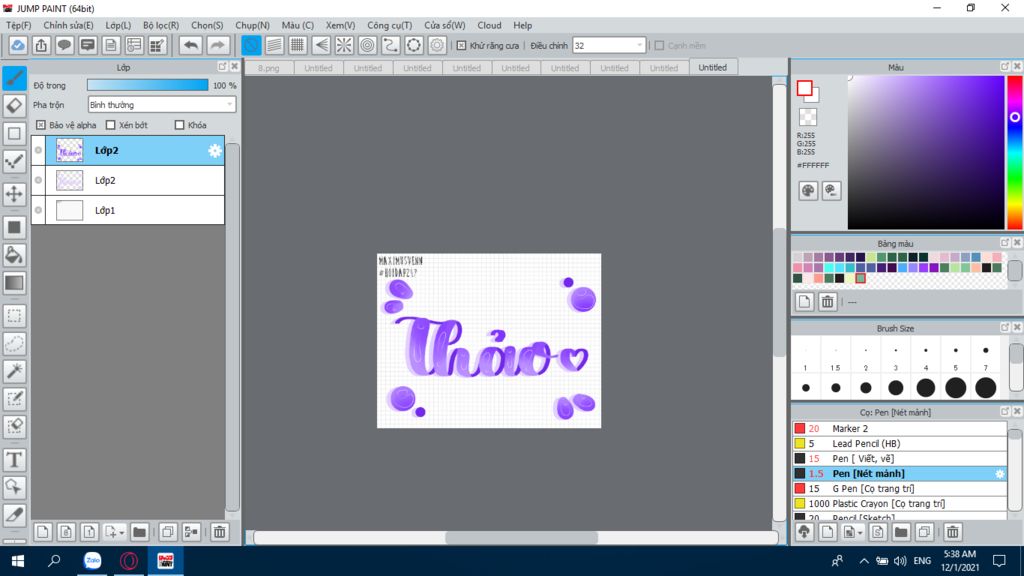Toggle Khóa checkbox
The width and height of the screenshot is (1024, 576).
pos(180,125)
